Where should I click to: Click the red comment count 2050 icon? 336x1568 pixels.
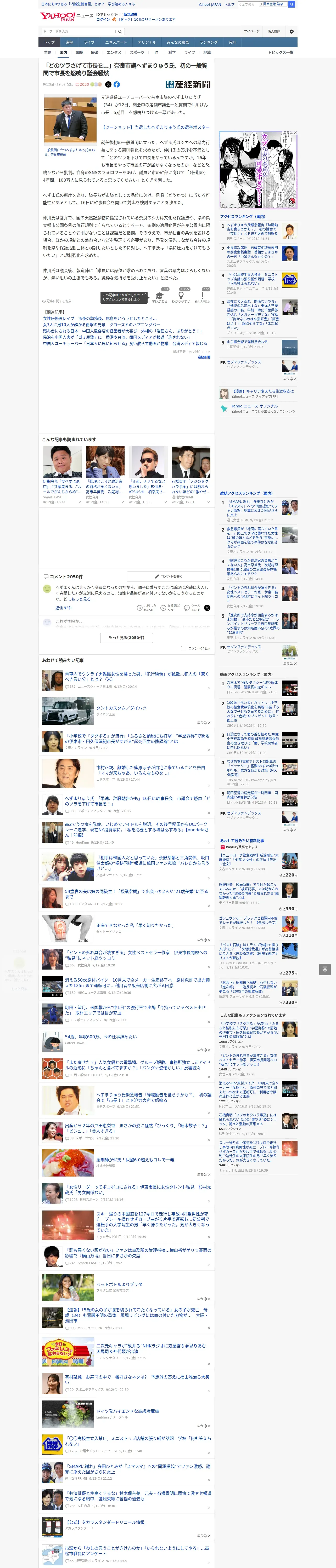tap(82, 85)
